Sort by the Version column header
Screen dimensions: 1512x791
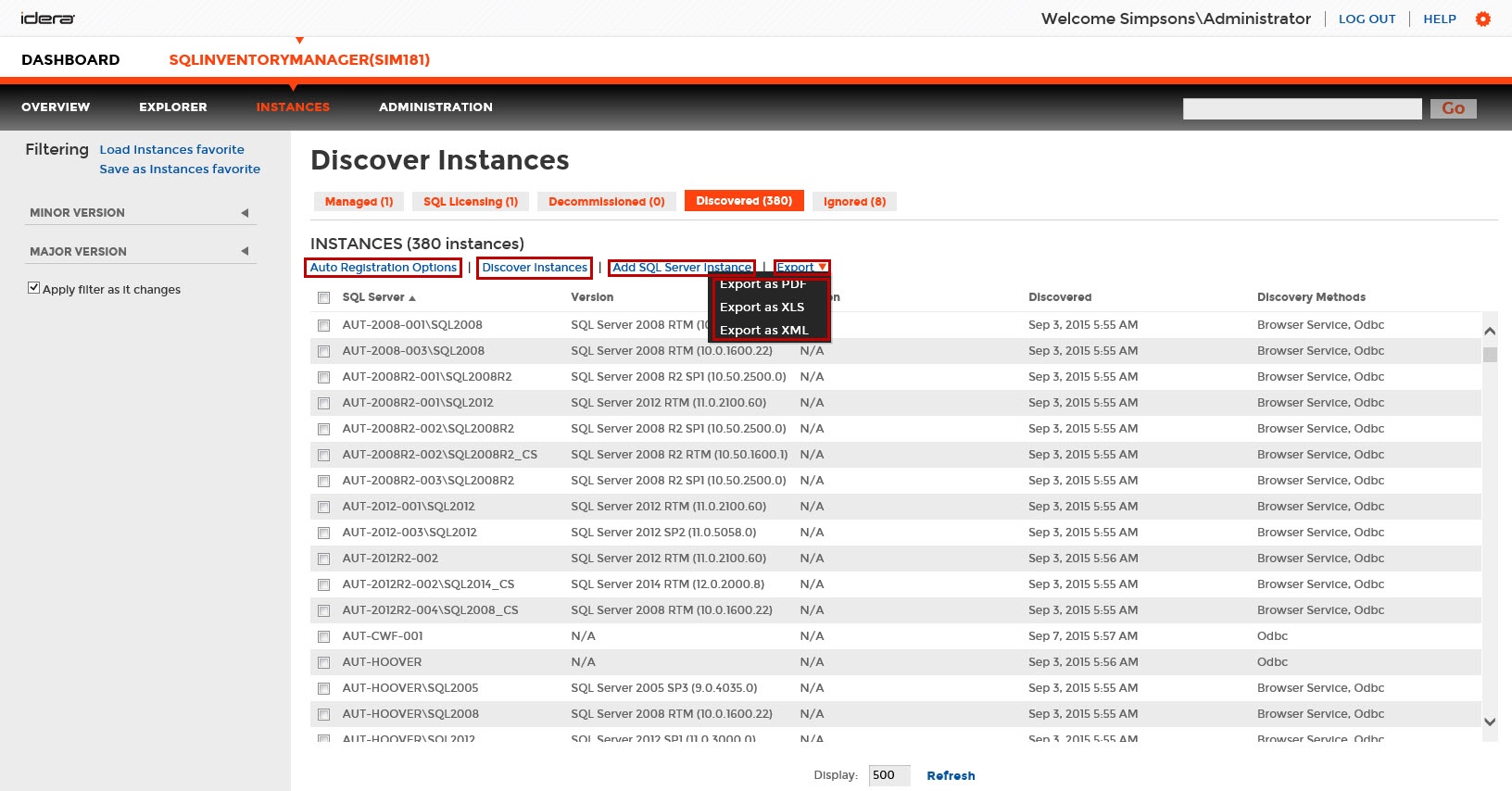592,297
